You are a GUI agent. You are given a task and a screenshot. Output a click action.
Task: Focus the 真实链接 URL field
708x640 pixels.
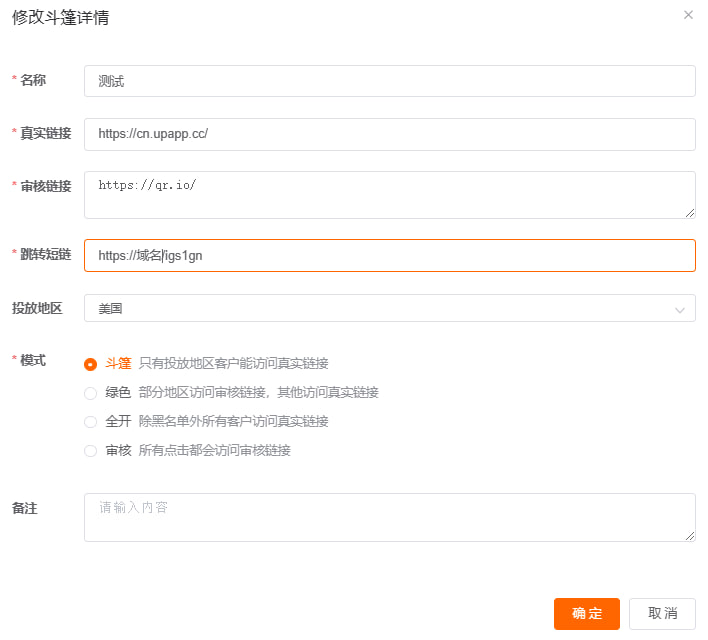[x=390, y=134]
